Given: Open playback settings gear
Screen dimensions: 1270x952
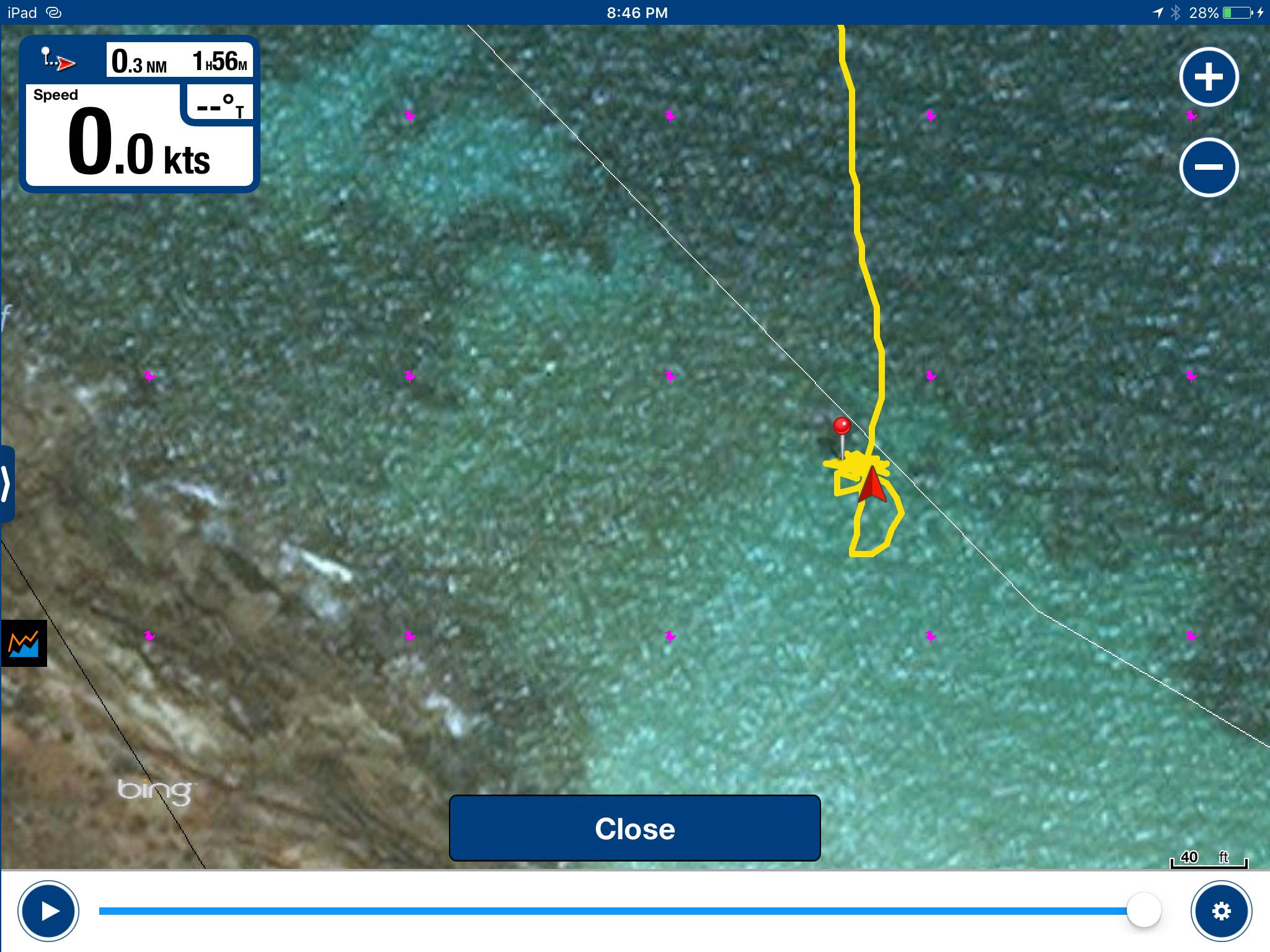Looking at the screenshot, I should click(1221, 911).
